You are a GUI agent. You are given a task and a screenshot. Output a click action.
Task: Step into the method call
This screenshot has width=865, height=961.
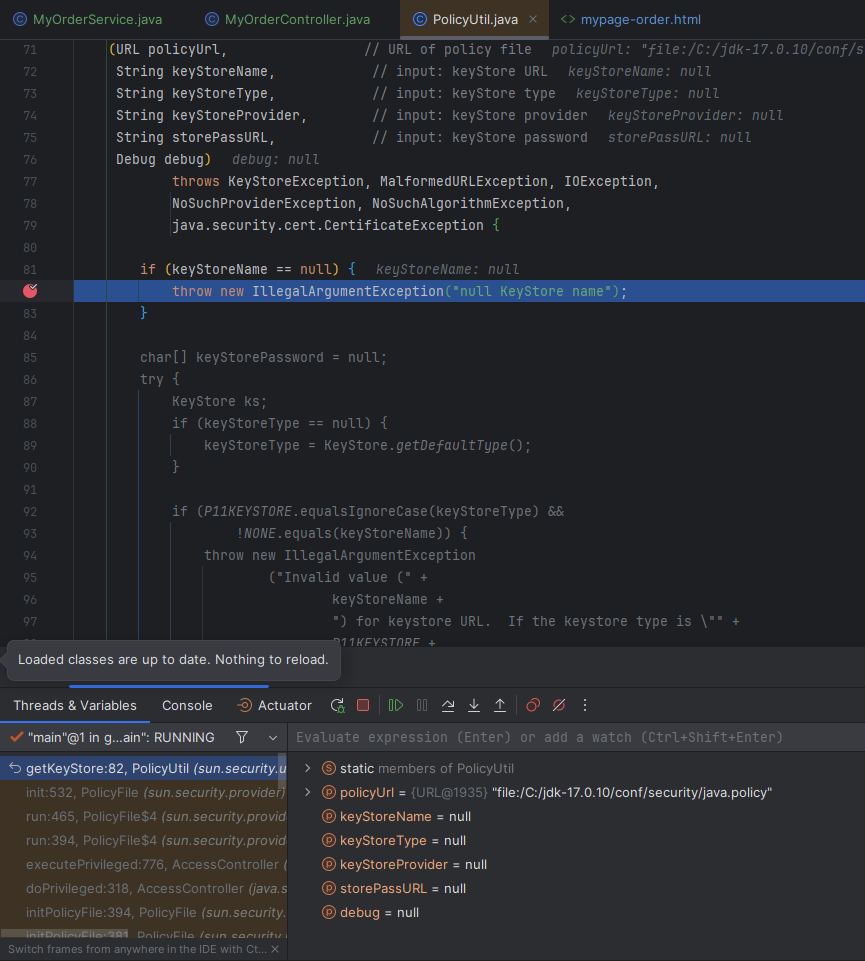coord(474,705)
